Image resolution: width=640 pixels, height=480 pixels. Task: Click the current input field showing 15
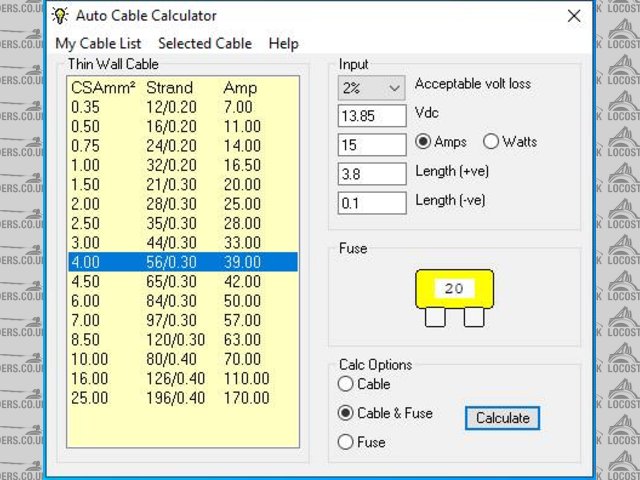tap(372, 145)
